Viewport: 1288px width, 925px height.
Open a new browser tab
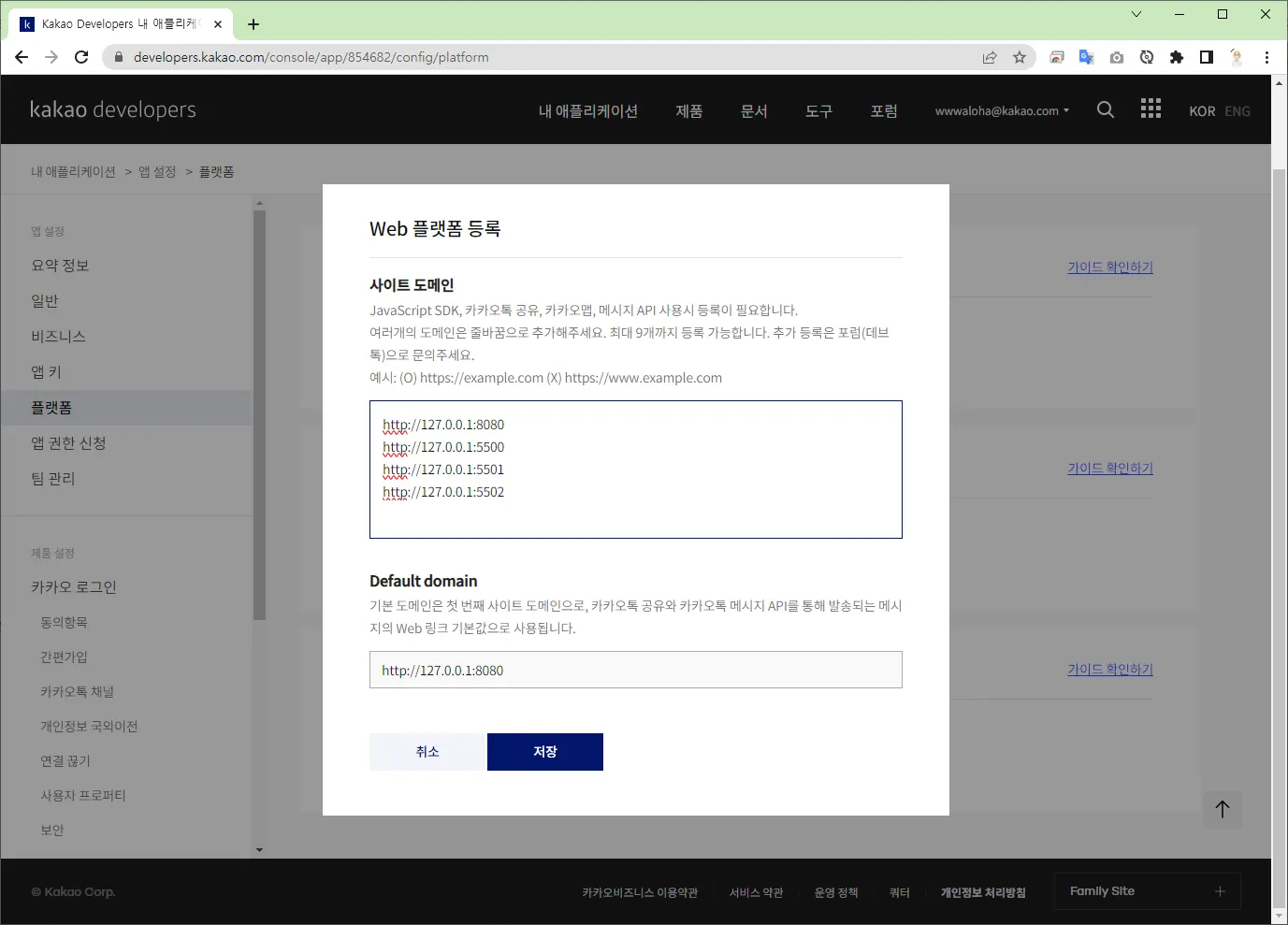(253, 24)
